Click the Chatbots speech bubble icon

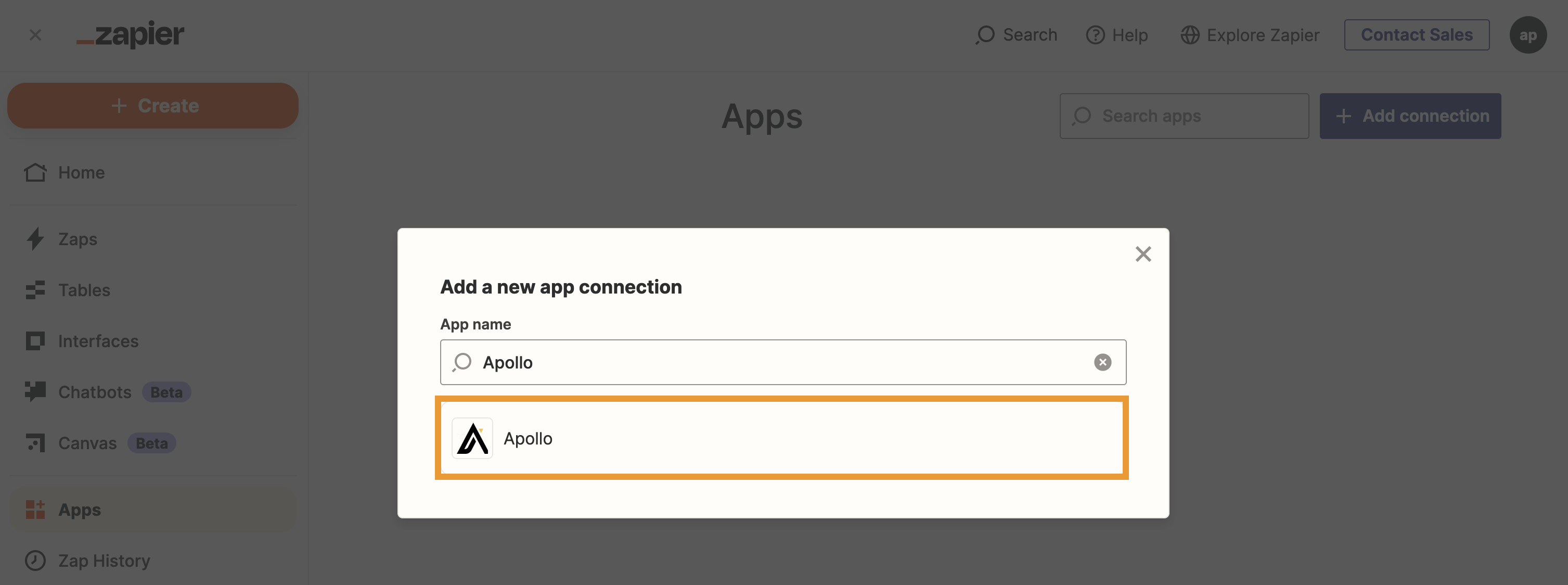click(35, 391)
